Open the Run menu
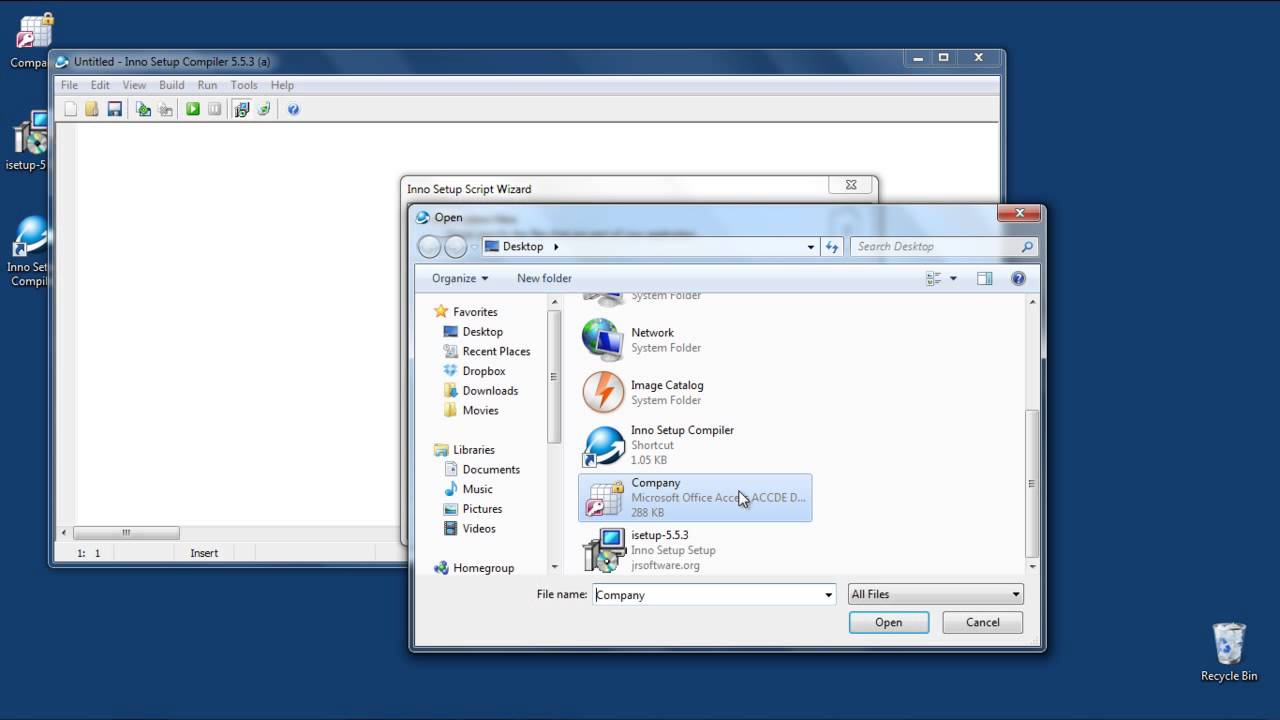Viewport: 1280px width, 720px height. pos(207,85)
